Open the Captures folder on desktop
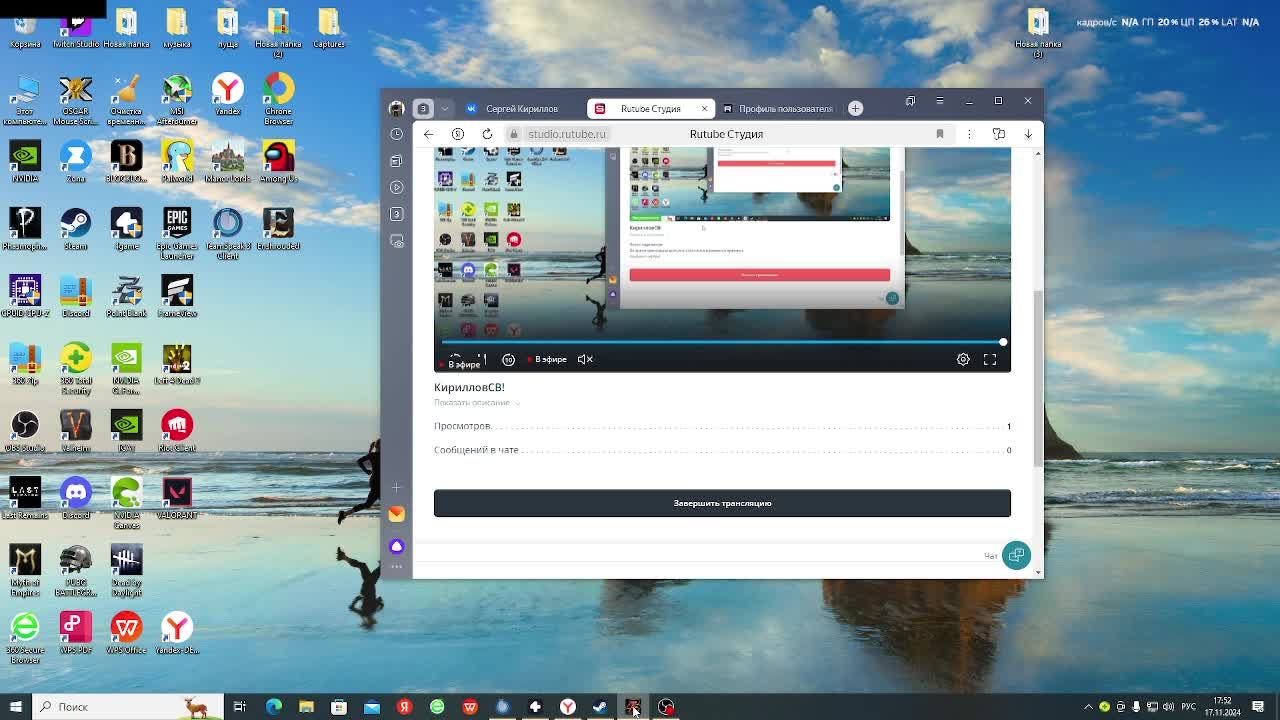The width and height of the screenshot is (1280, 720). point(329,28)
